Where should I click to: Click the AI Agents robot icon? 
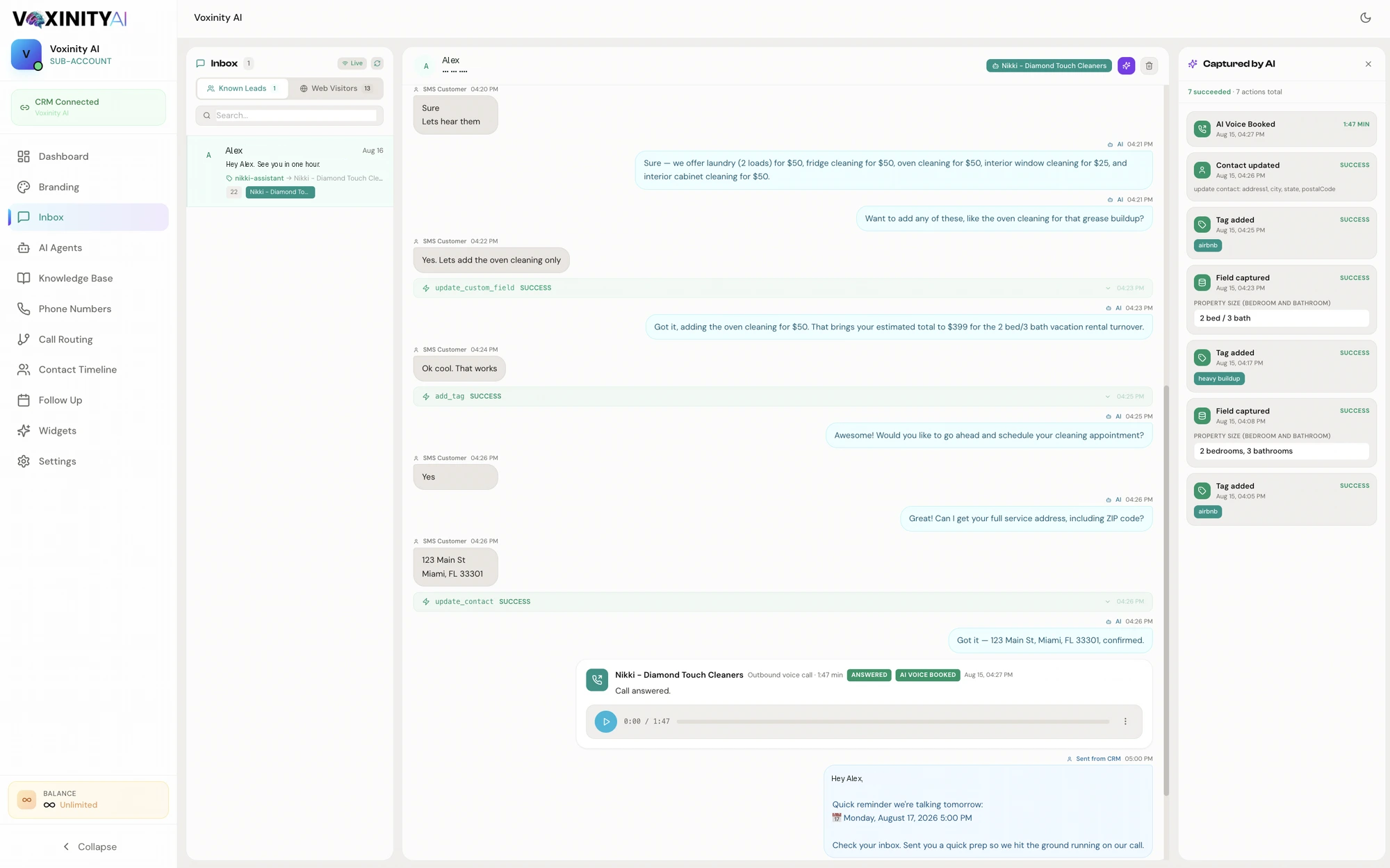(x=24, y=247)
